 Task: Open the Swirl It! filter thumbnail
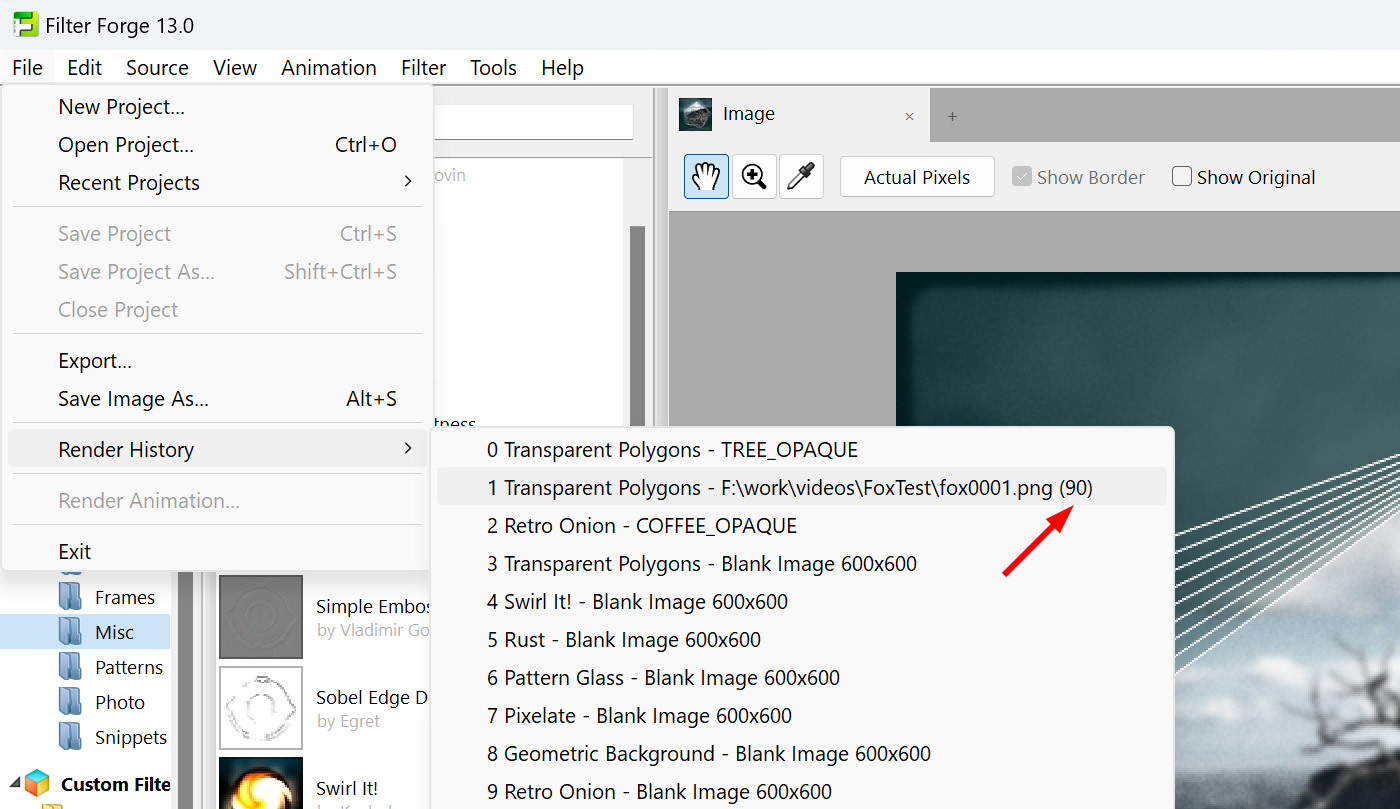[x=260, y=783]
